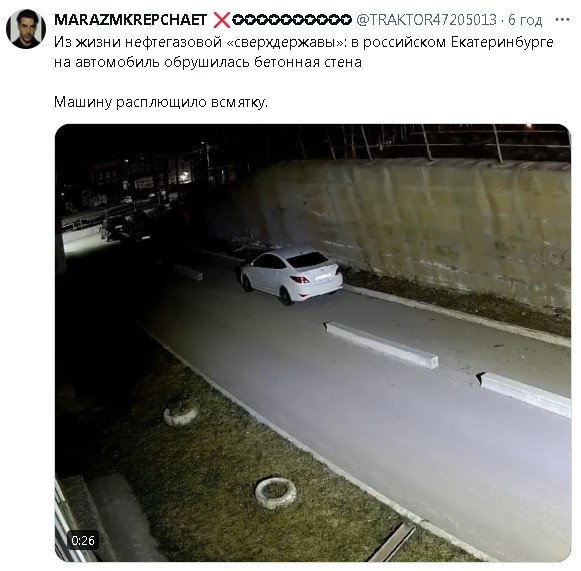The height and width of the screenshot is (571, 581).
Task: Click the lower tire planter on the grass
Action: 276,493
